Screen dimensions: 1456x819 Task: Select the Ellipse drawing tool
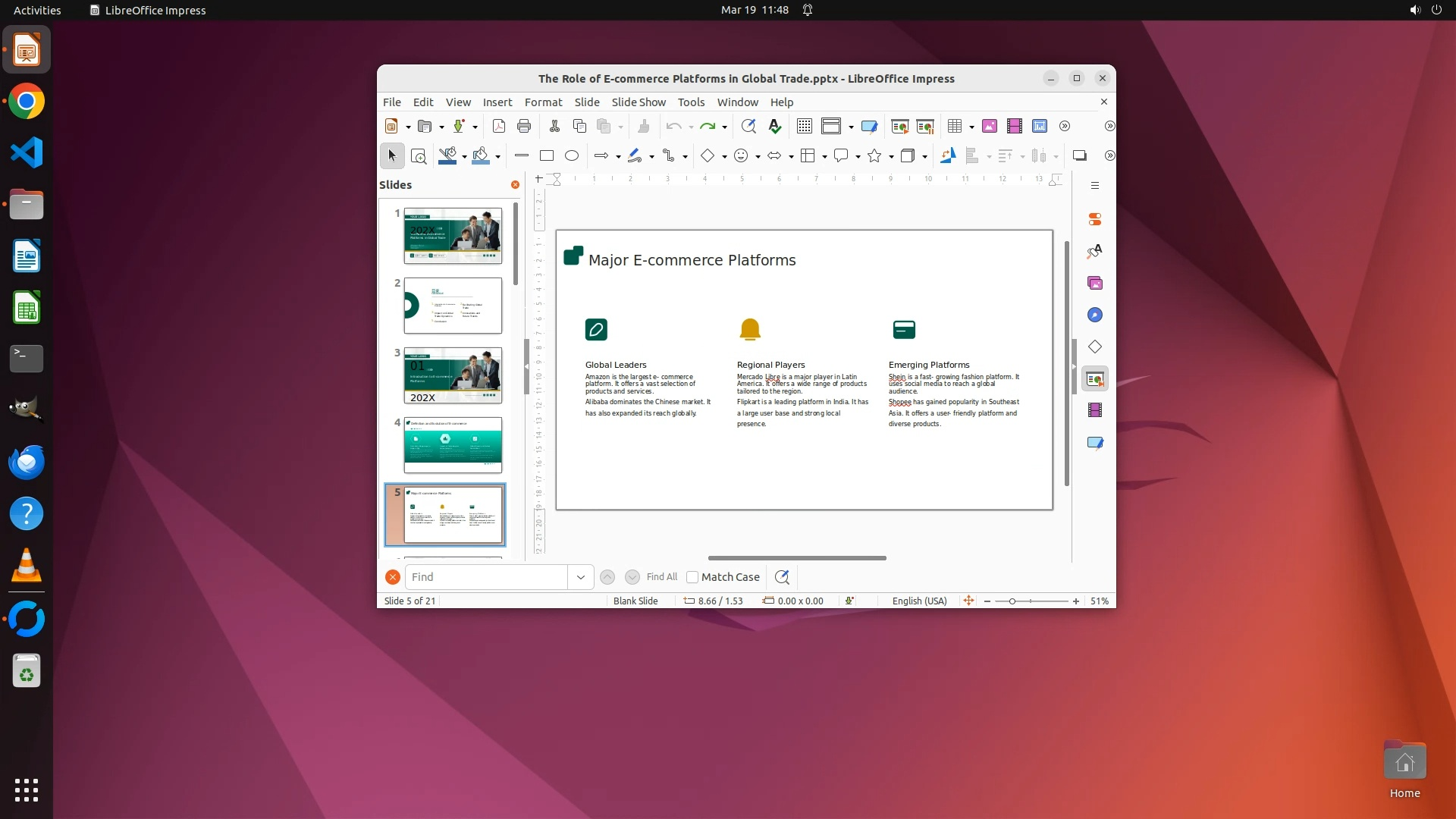point(572,156)
